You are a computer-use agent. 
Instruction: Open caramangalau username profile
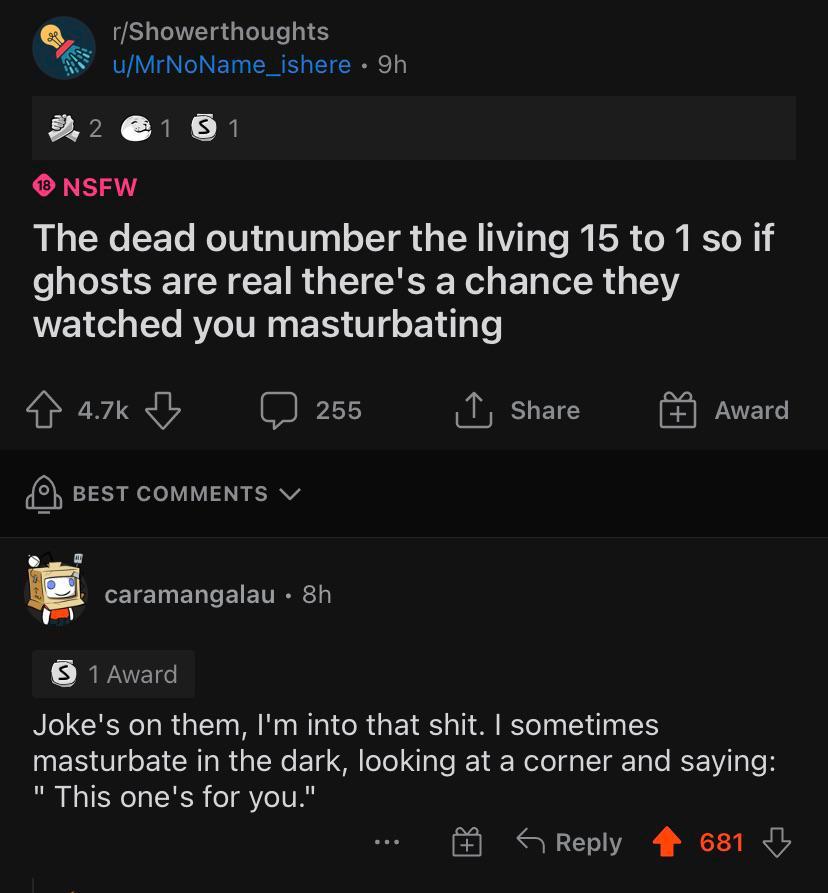click(x=190, y=594)
